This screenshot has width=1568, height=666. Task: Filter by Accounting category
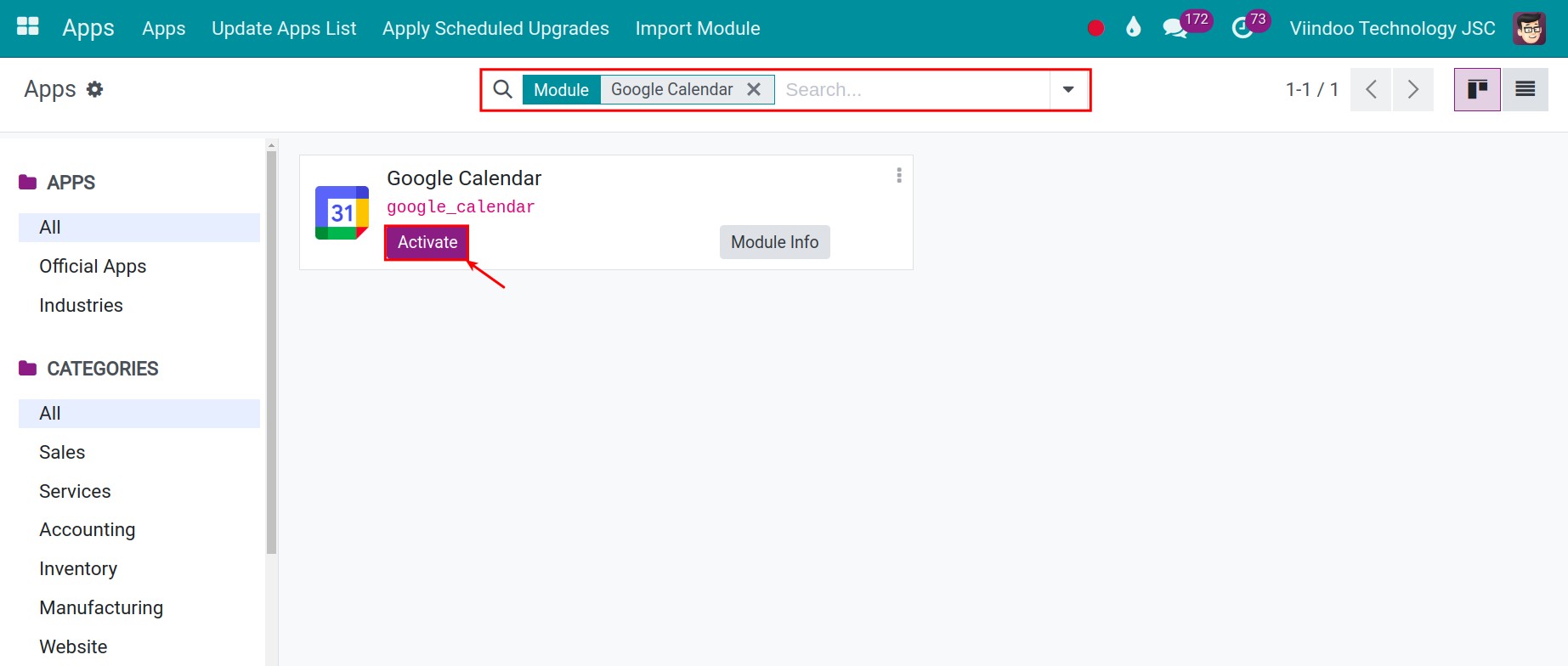139,530
